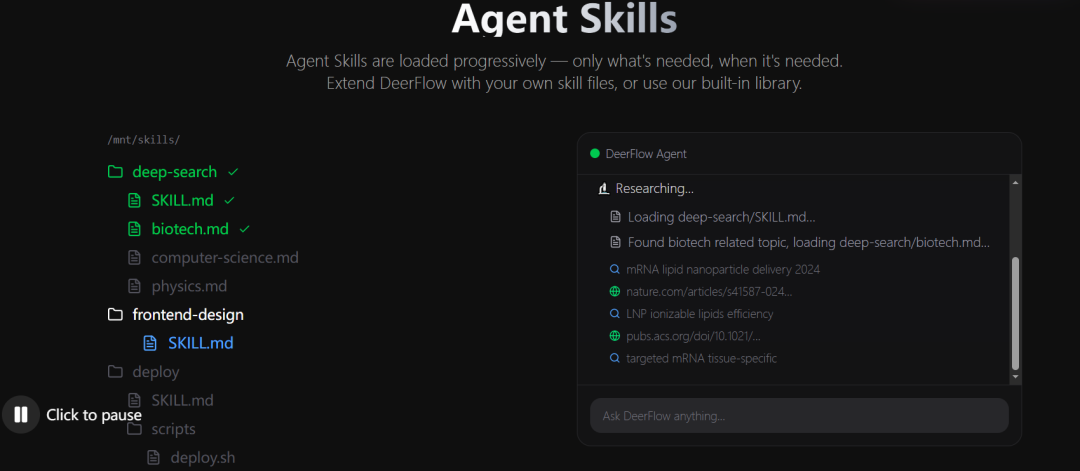
Task: Select physics.md in the file tree
Action: [189, 286]
